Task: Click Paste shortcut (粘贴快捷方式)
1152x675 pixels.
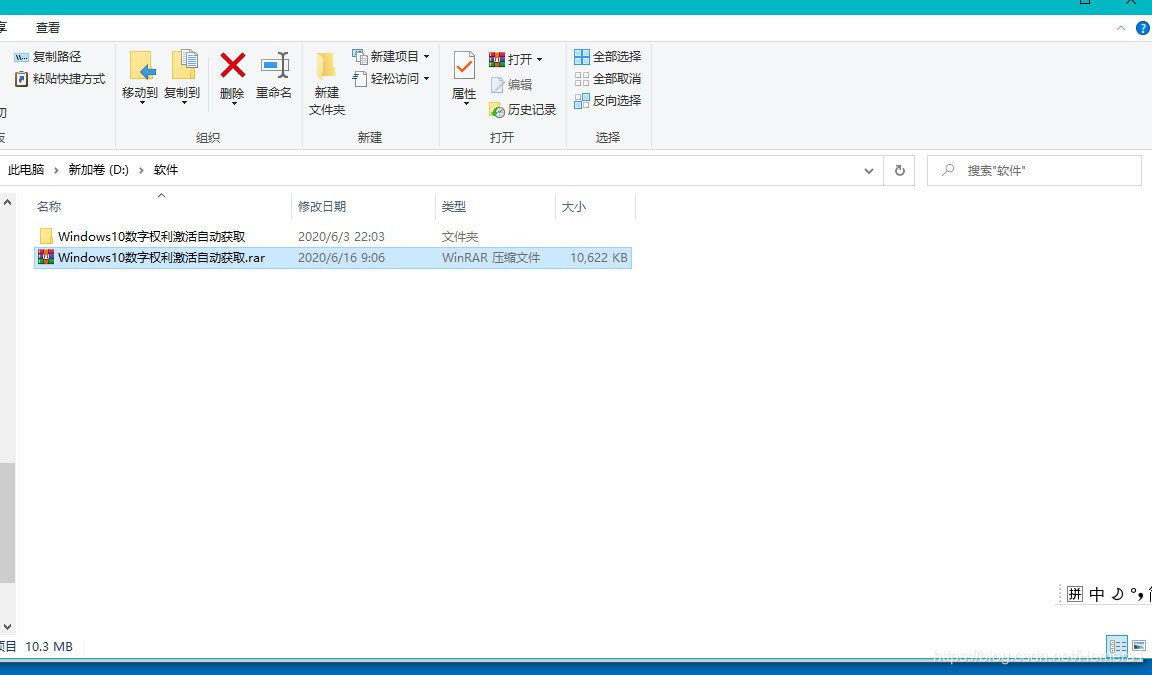Action: tap(60, 79)
